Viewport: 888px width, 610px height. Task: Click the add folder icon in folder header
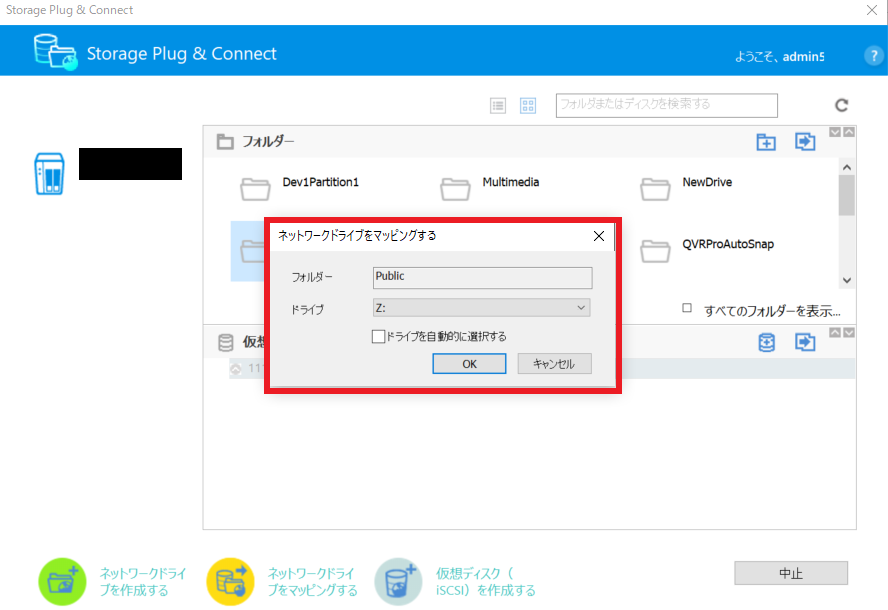point(766,142)
